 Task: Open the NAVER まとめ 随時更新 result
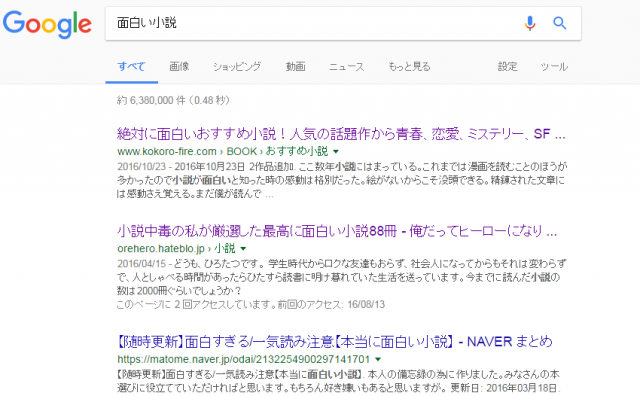click(x=335, y=341)
